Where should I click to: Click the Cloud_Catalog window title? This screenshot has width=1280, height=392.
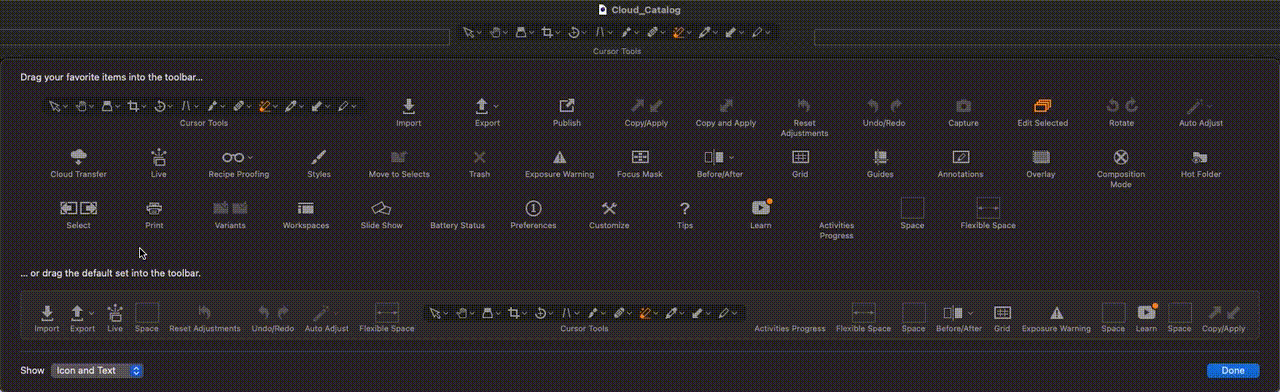[646, 9]
